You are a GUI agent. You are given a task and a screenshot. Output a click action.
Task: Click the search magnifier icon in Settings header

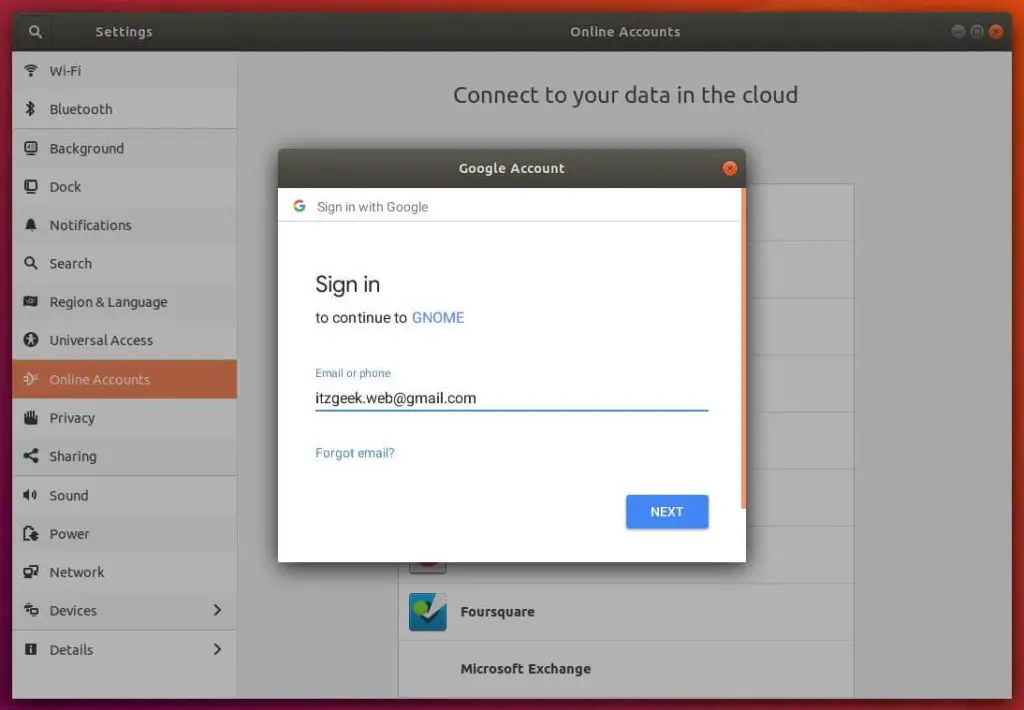click(x=35, y=31)
